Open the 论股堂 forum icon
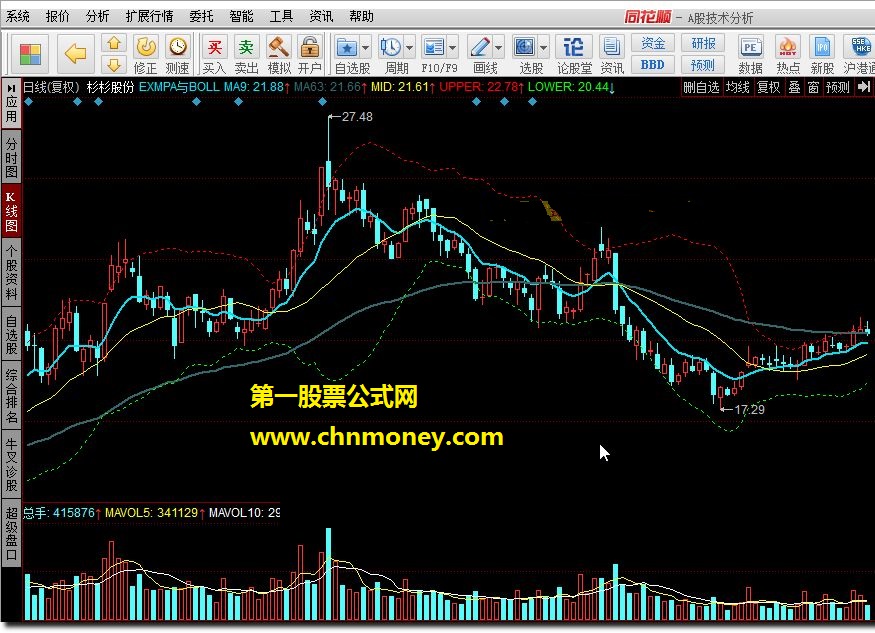Image resolution: width=875 pixels, height=633 pixels. [x=573, y=47]
